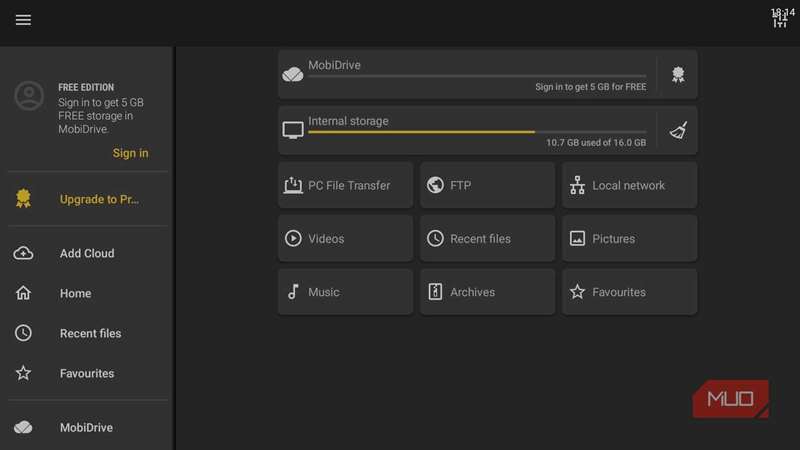The height and width of the screenshot is (450, 800).
Task: Open the Videos category
Action: 345,239
